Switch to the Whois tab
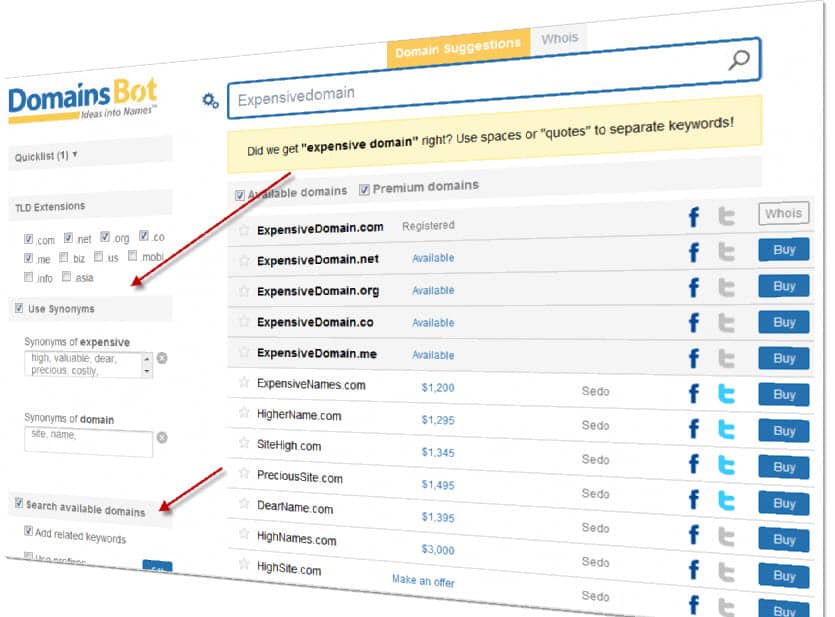Screen dimensions: 835x617 560,38
